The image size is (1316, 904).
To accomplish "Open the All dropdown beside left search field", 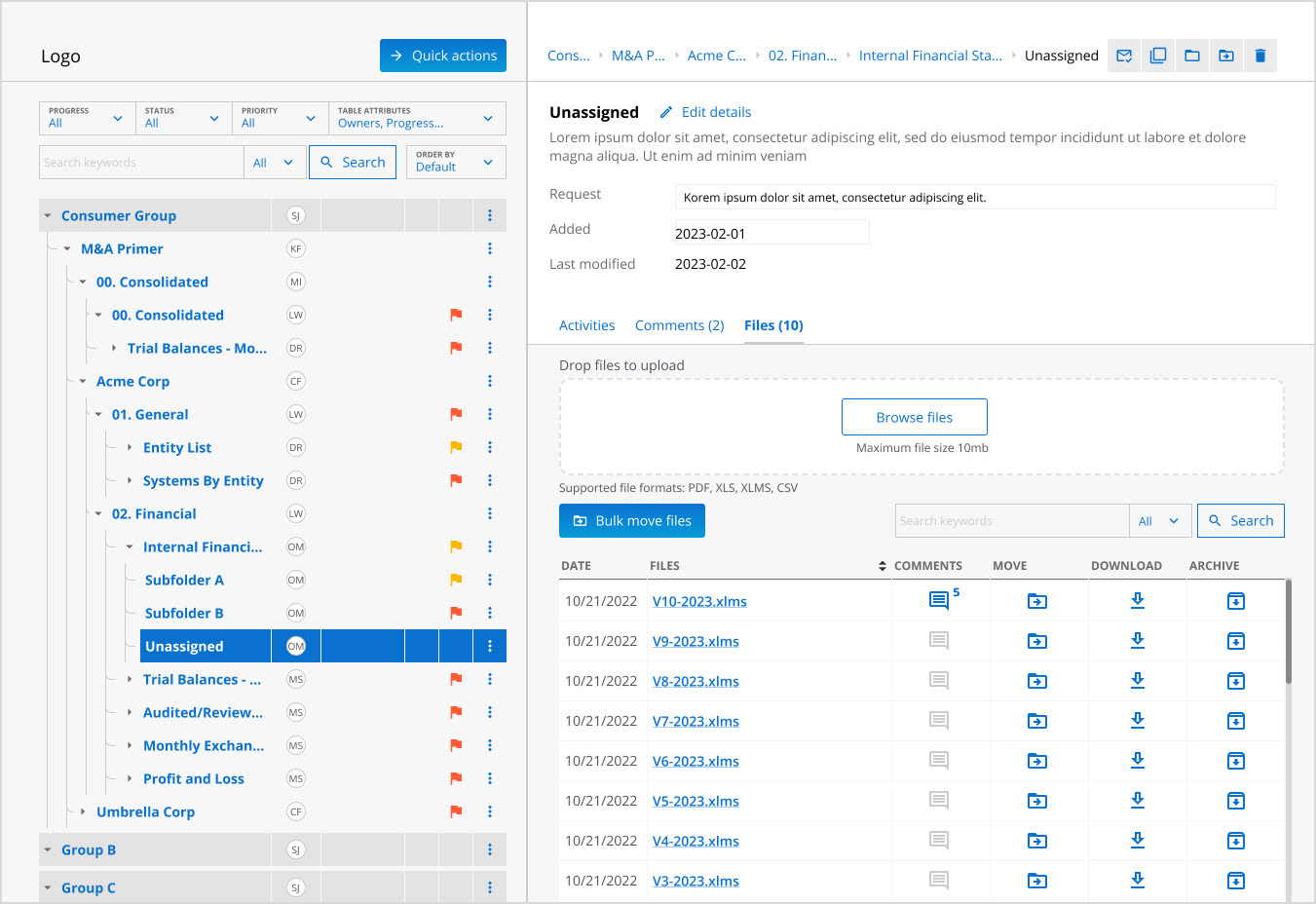I will coord(274,163).
